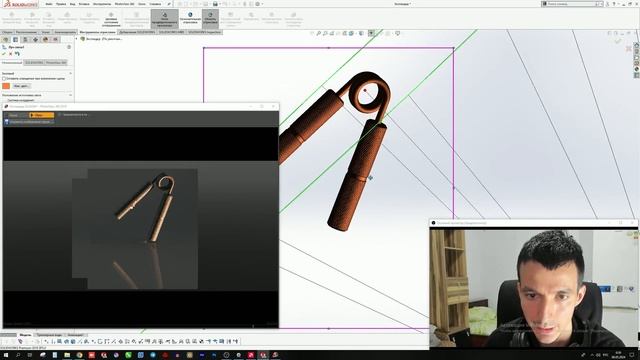
Task: Select the Model tab at bottom
Action: click(25, 335)
